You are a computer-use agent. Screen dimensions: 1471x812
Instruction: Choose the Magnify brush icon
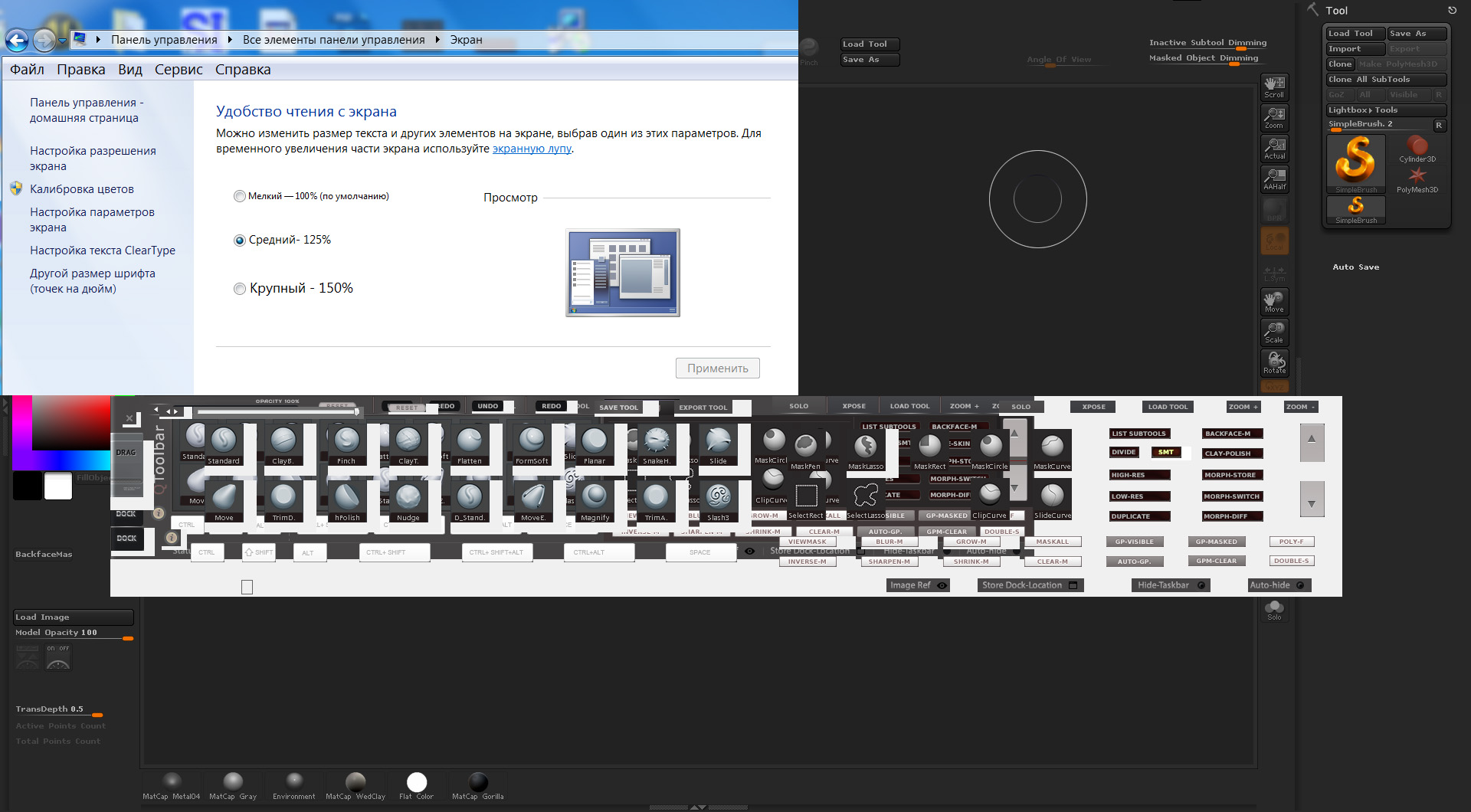[595, 499]
